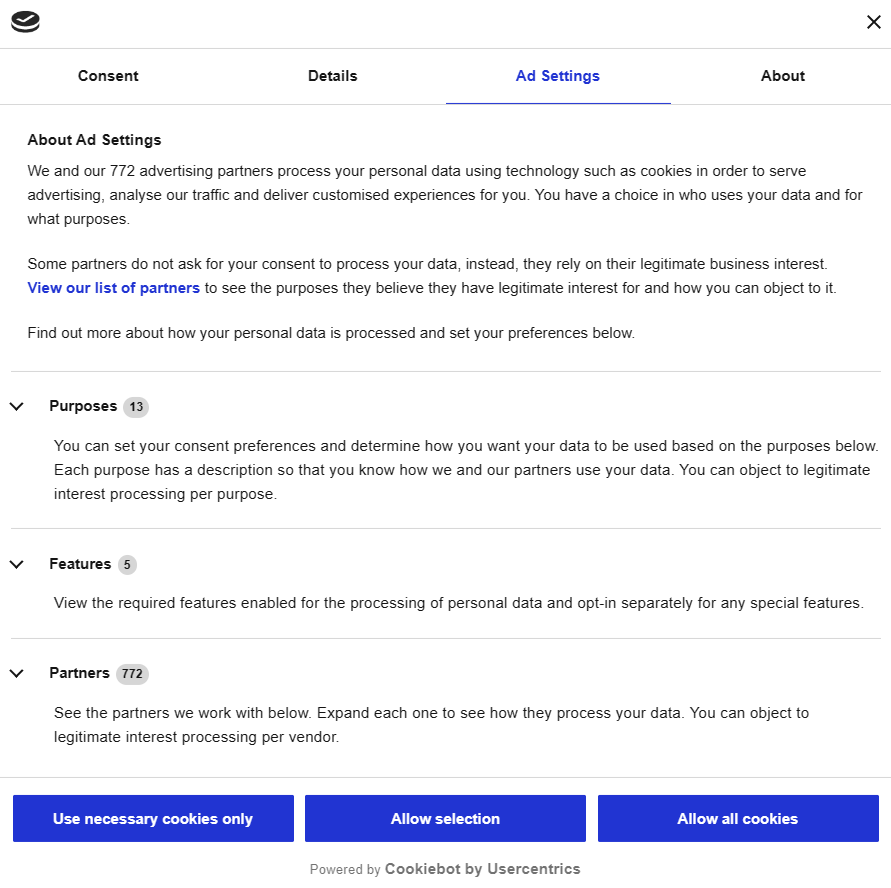Click the Features disclosure arrow

(16, 564)
